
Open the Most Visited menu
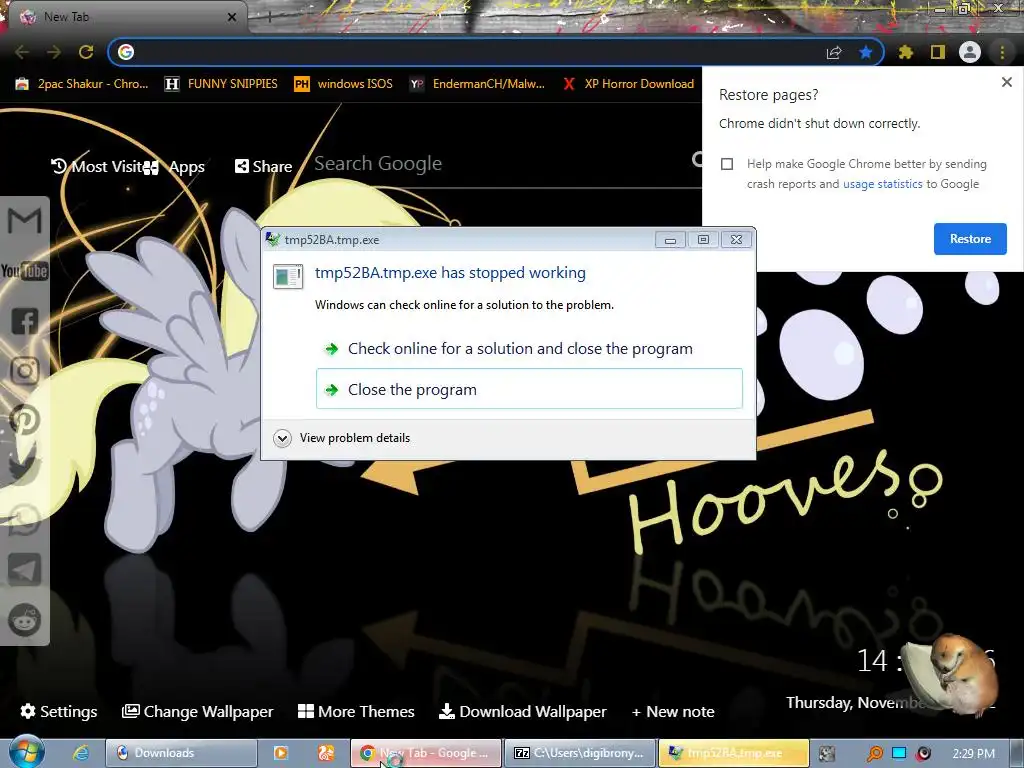97,167
